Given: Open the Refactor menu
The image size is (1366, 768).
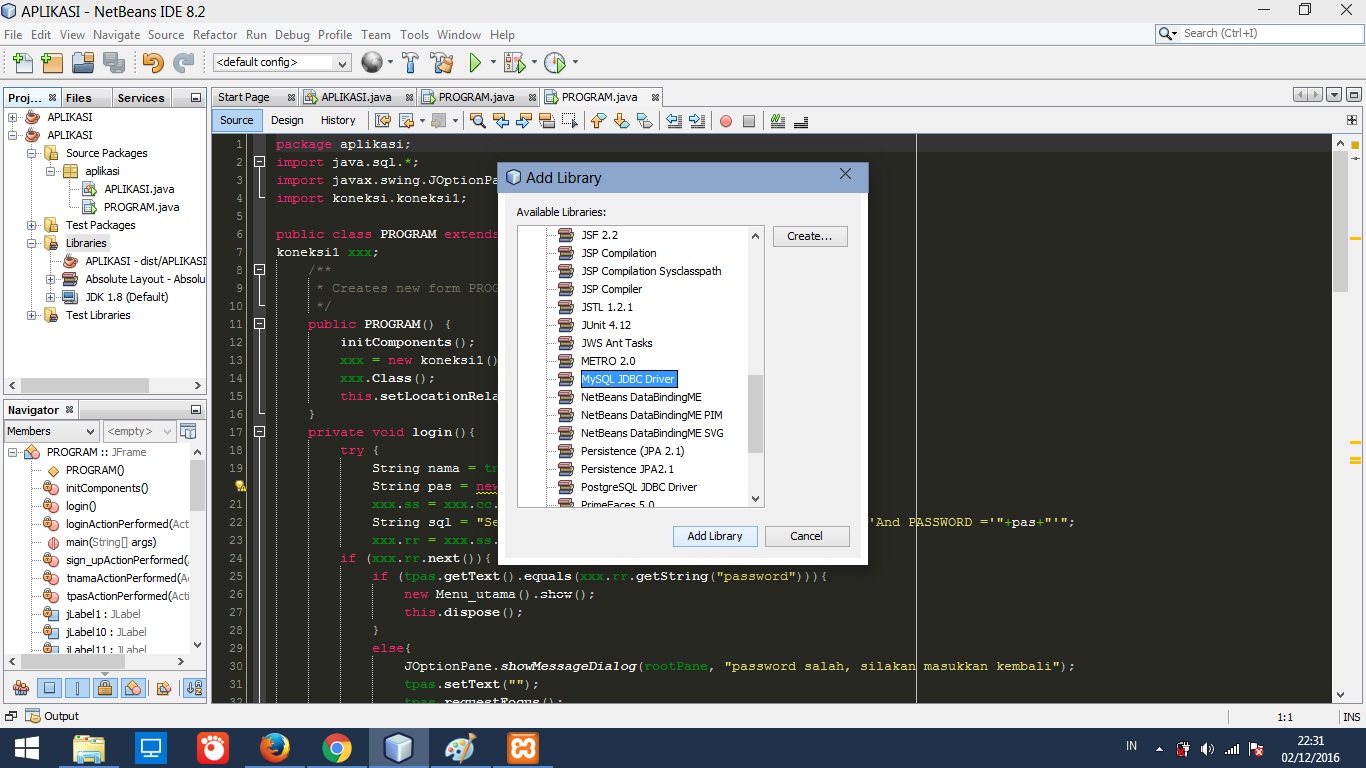Looking at the screenshot, I should (215, 34).
